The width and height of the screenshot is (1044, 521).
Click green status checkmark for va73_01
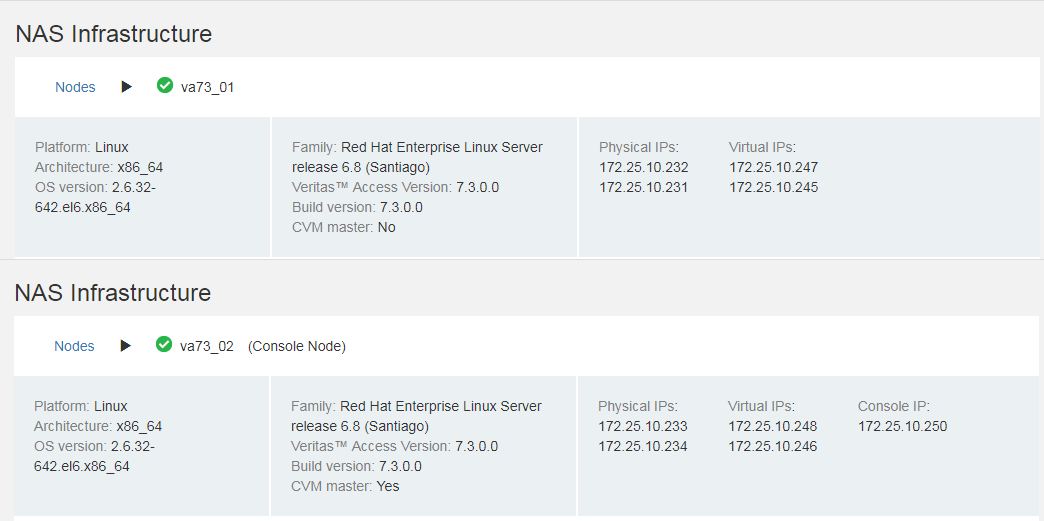tap(165, 86)
